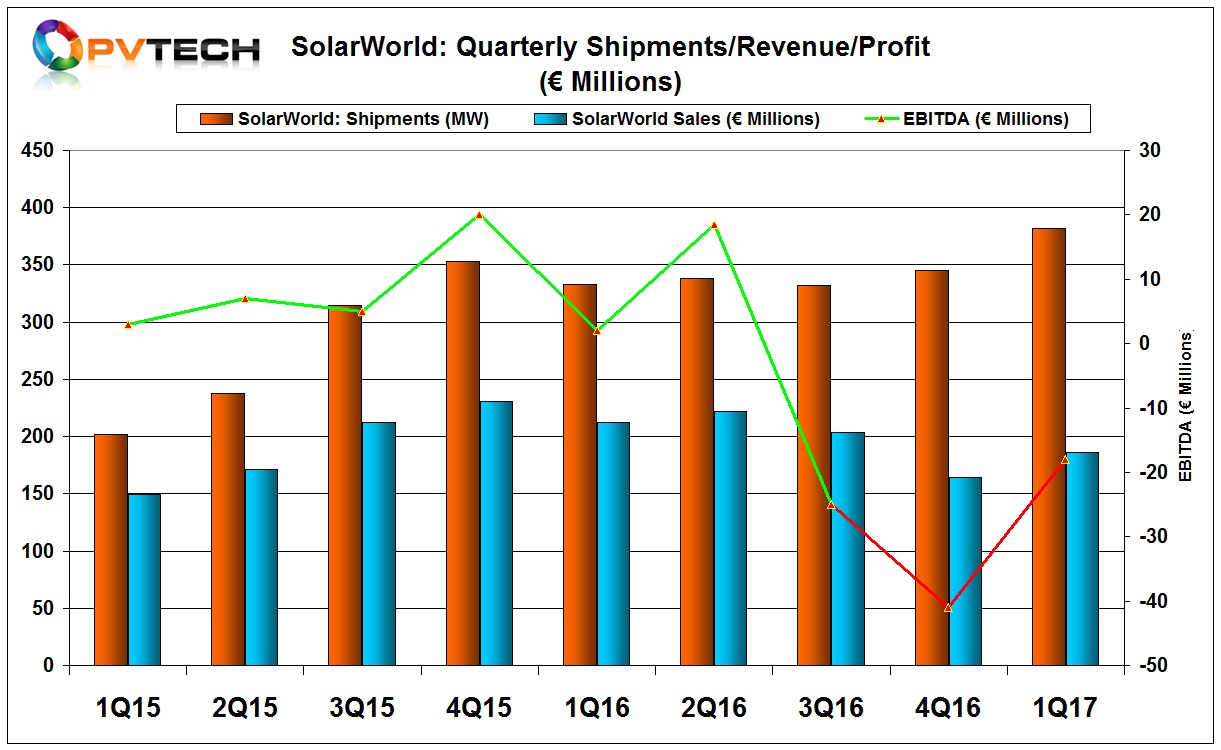Click the EBITDA data point for 1Q17
Image resolution: width=1221 pixels, height=750 pixels.
point(1064,460)
